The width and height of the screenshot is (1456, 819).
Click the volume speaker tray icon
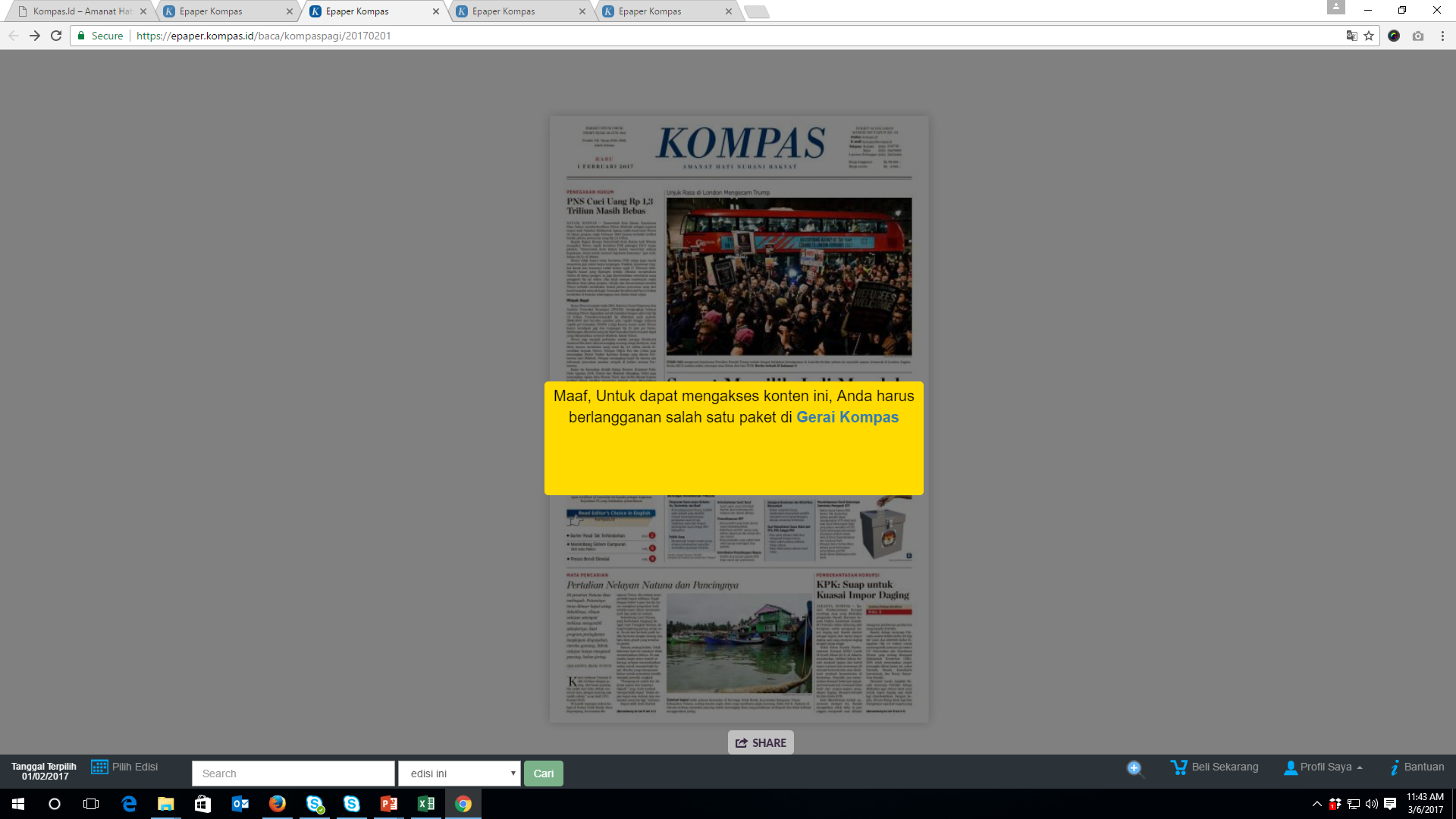tap(1371, 804)
